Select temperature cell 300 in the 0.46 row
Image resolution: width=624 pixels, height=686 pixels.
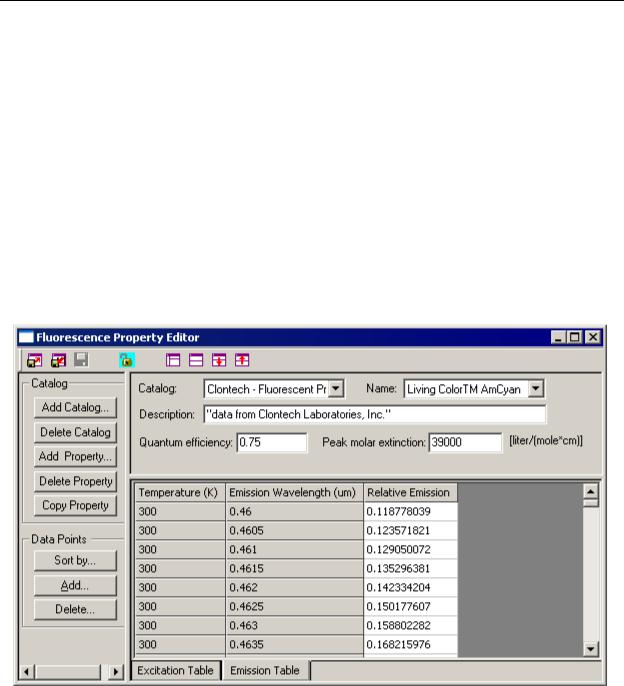(x=180, y=511)
